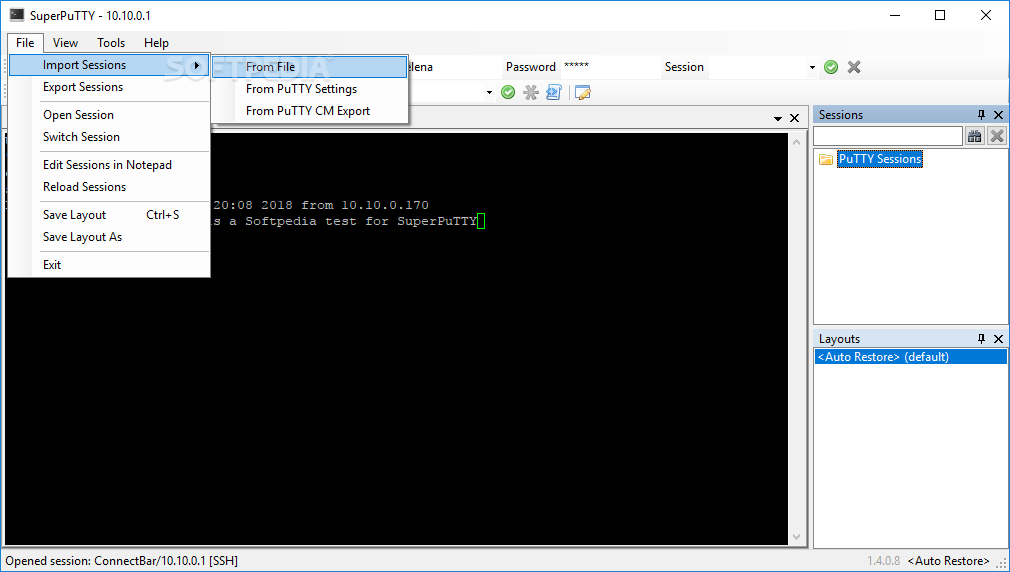
Task: Click the gray X icon in connection bar
Action: click(x=854, y=67)
